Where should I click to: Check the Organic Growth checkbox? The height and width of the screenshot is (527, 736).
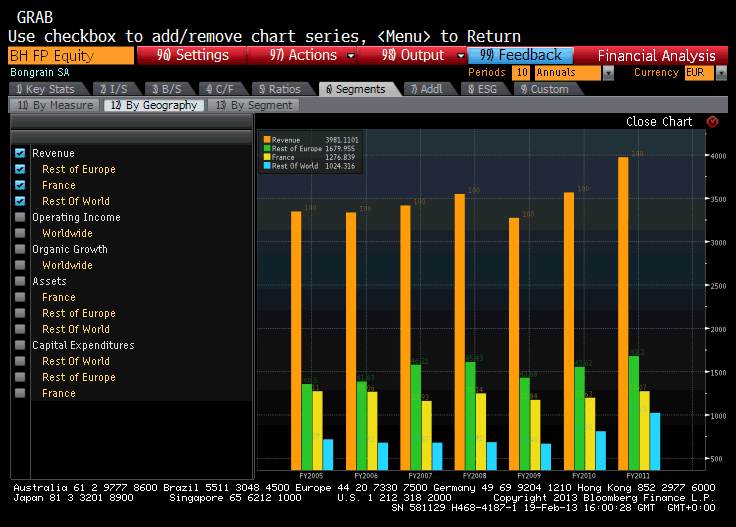tap(20, 249)
